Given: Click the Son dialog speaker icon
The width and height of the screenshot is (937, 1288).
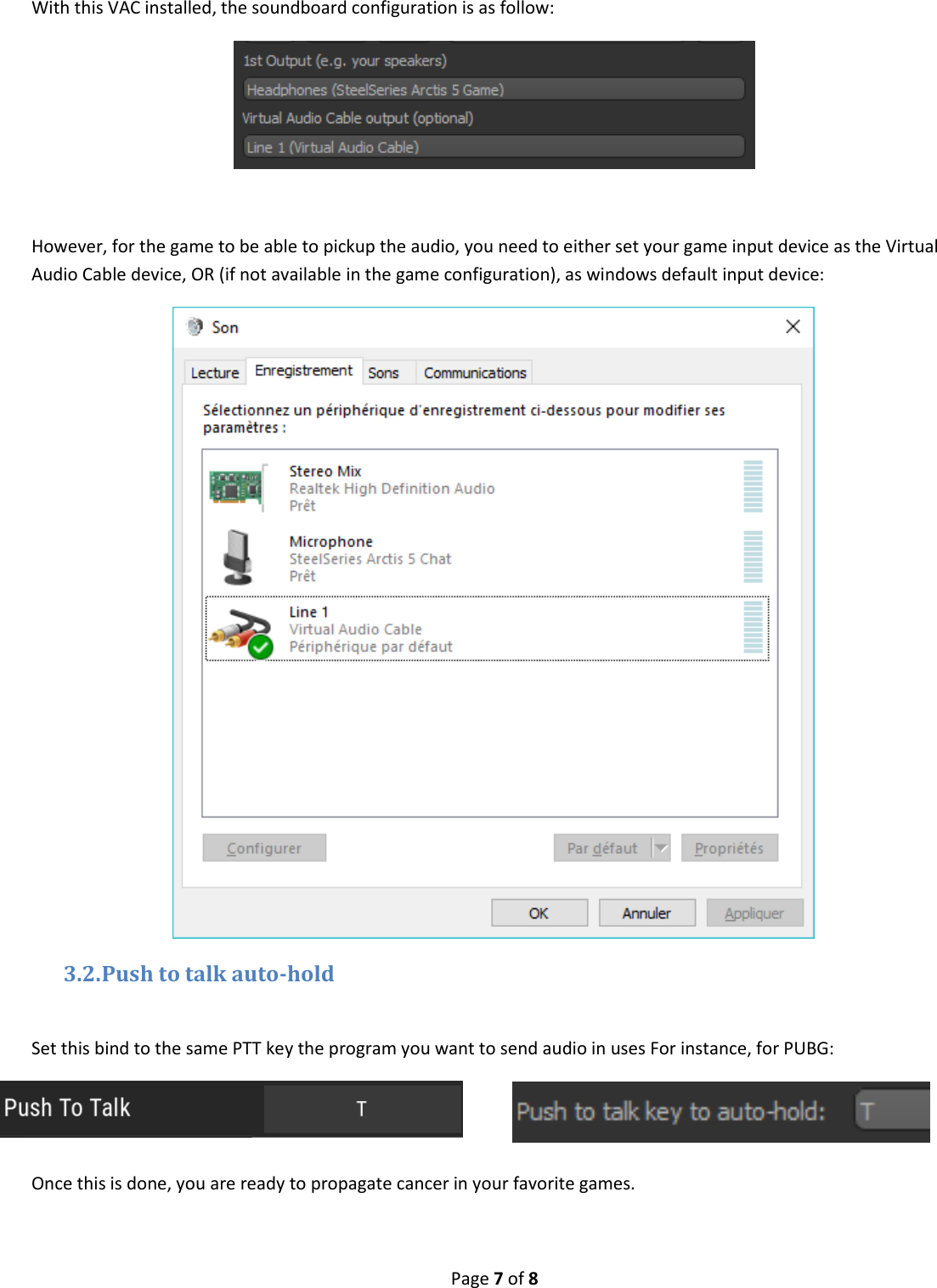Looking at the screenshot, I should tap(195, 327).
